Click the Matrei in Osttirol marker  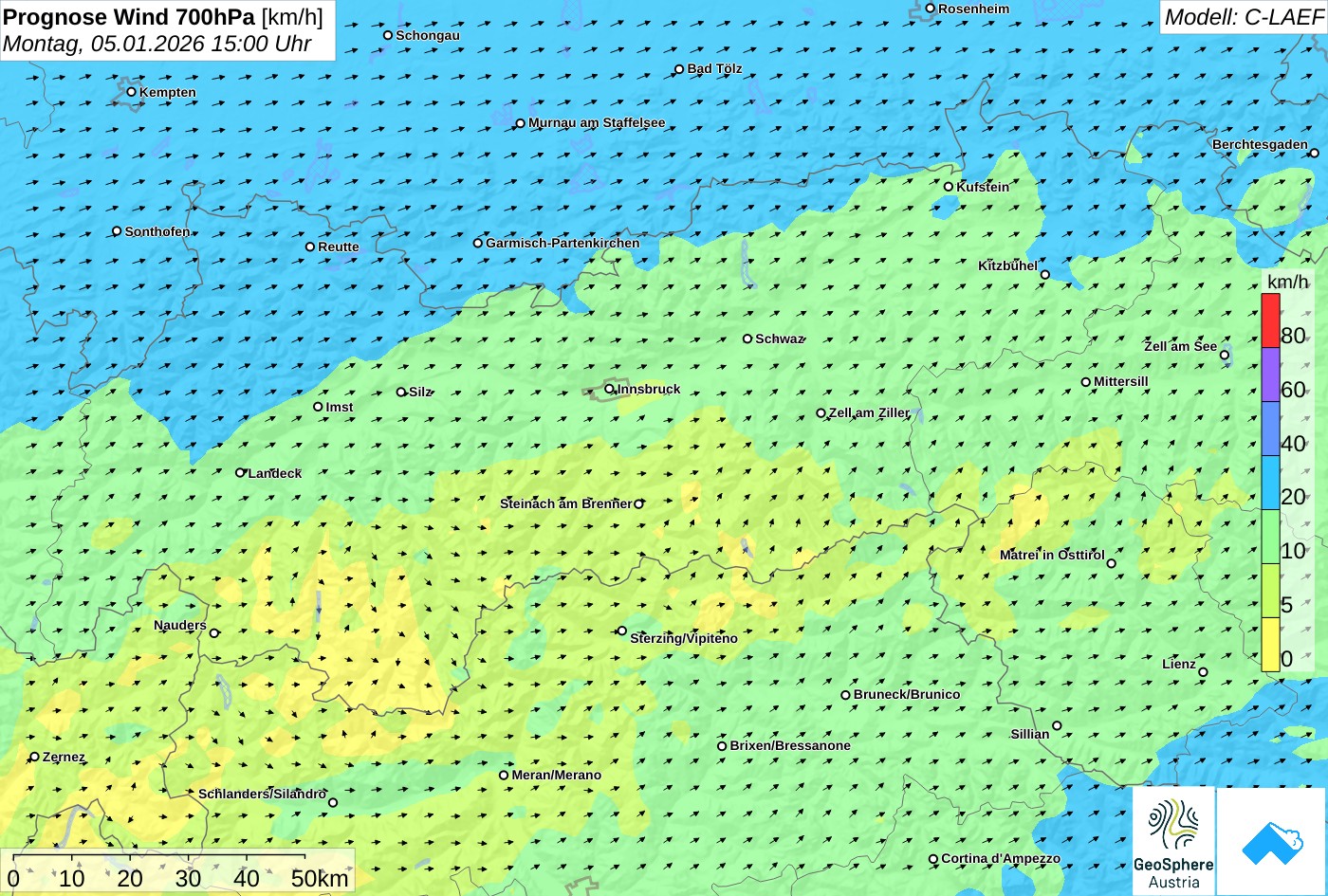pos(1112,563)
